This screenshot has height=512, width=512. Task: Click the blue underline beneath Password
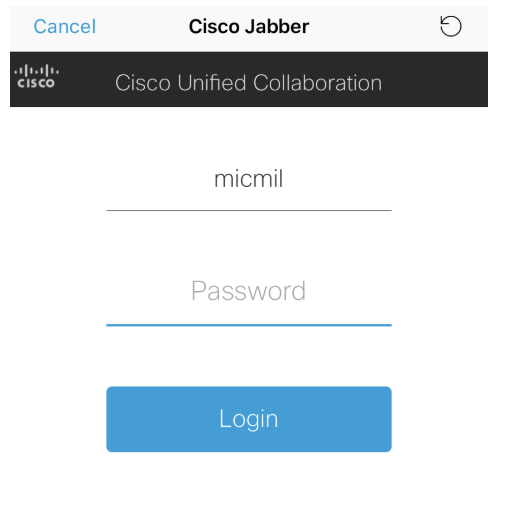coord(249,325)
